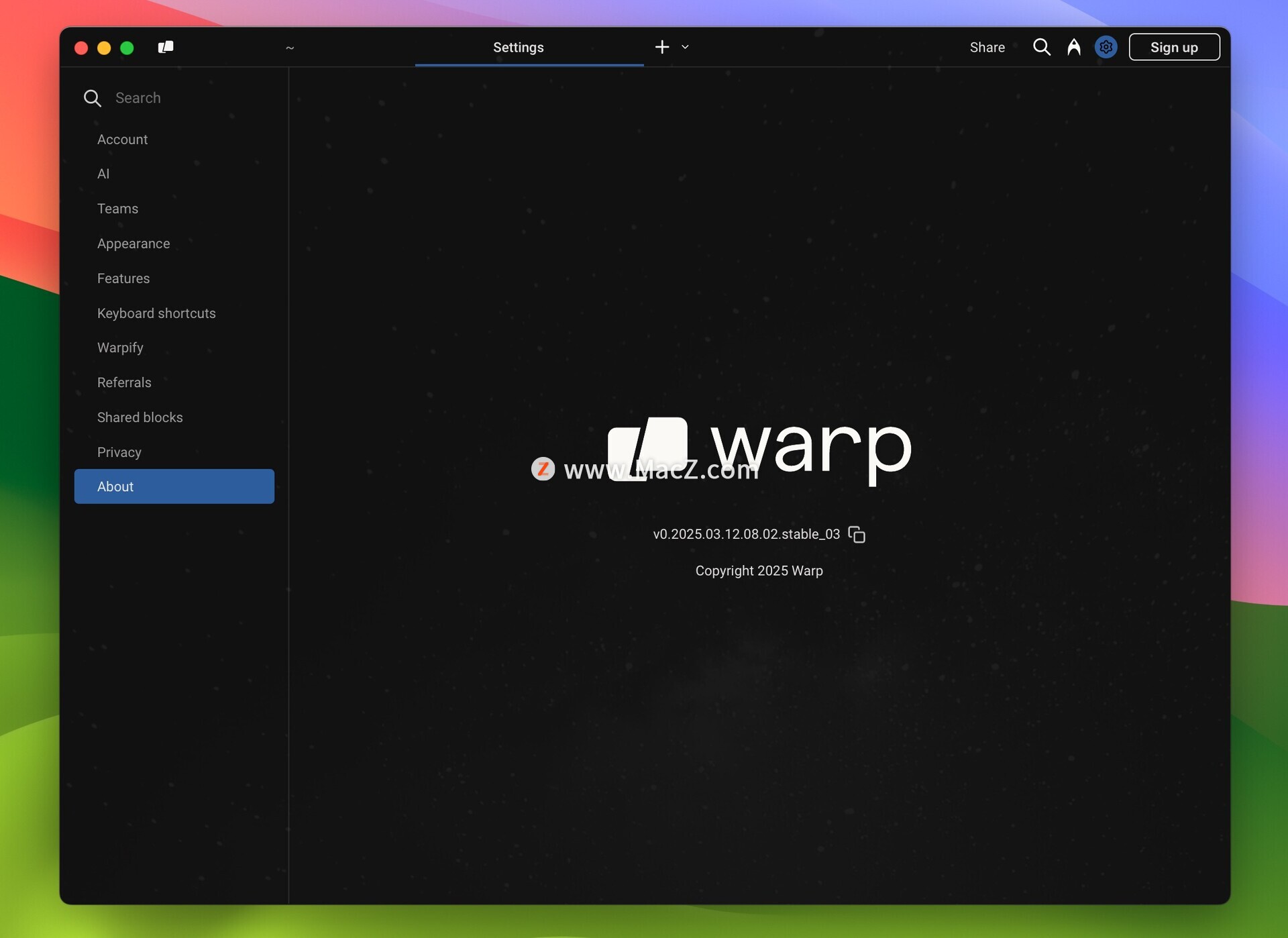Image resolution: width=1288 pixels, height=938 pixels.
Task: Click the Share button
Action: (987, 47)
